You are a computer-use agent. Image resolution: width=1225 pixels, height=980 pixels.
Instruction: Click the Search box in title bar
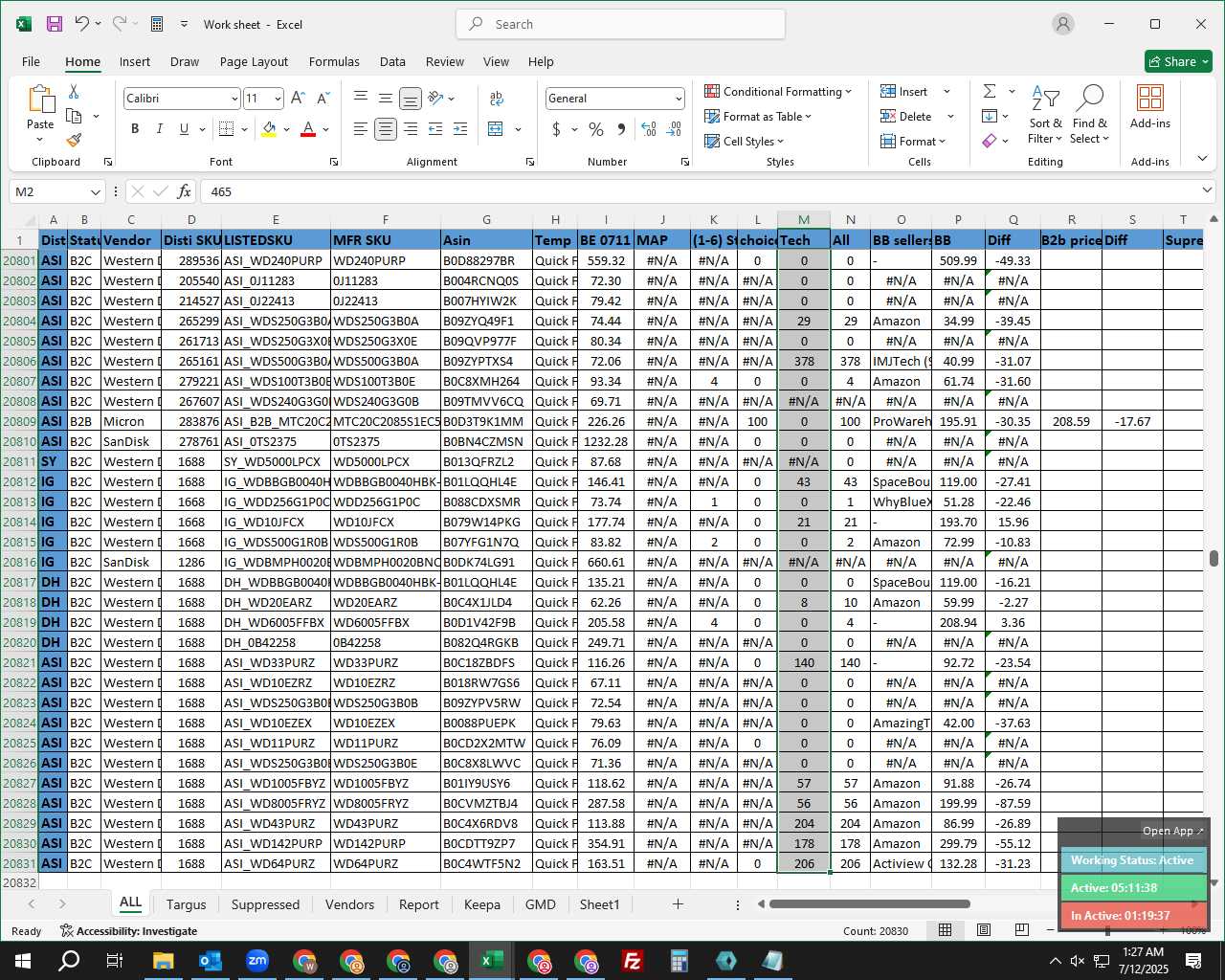(620, 24)
